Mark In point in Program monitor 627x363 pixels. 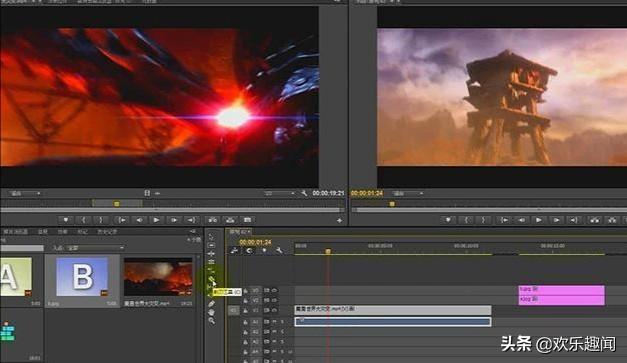click(466, 220)
